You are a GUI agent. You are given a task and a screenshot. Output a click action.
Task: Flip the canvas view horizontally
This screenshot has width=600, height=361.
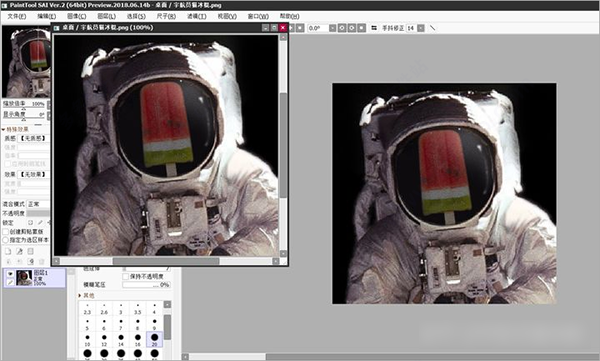point(374,28)
